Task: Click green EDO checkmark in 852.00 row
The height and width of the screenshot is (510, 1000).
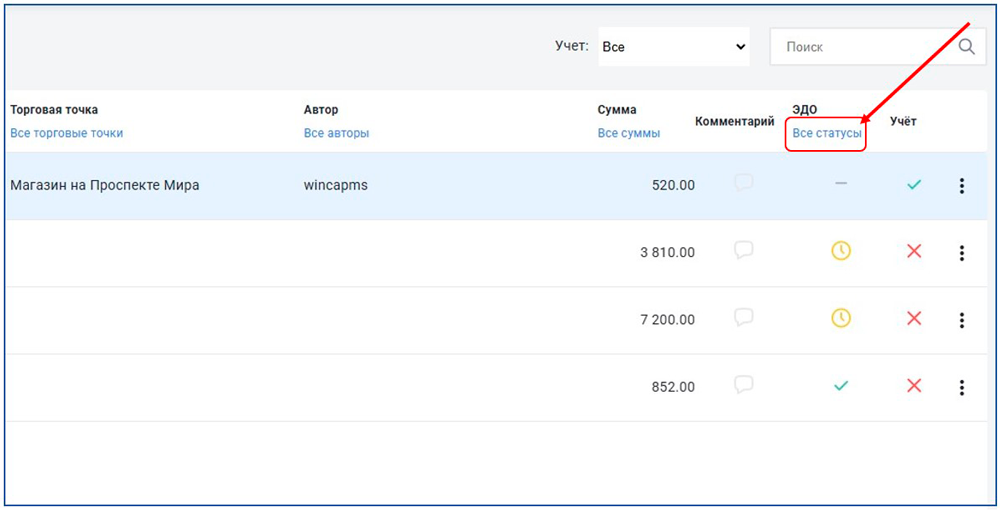Action: (x=841, y=386)
